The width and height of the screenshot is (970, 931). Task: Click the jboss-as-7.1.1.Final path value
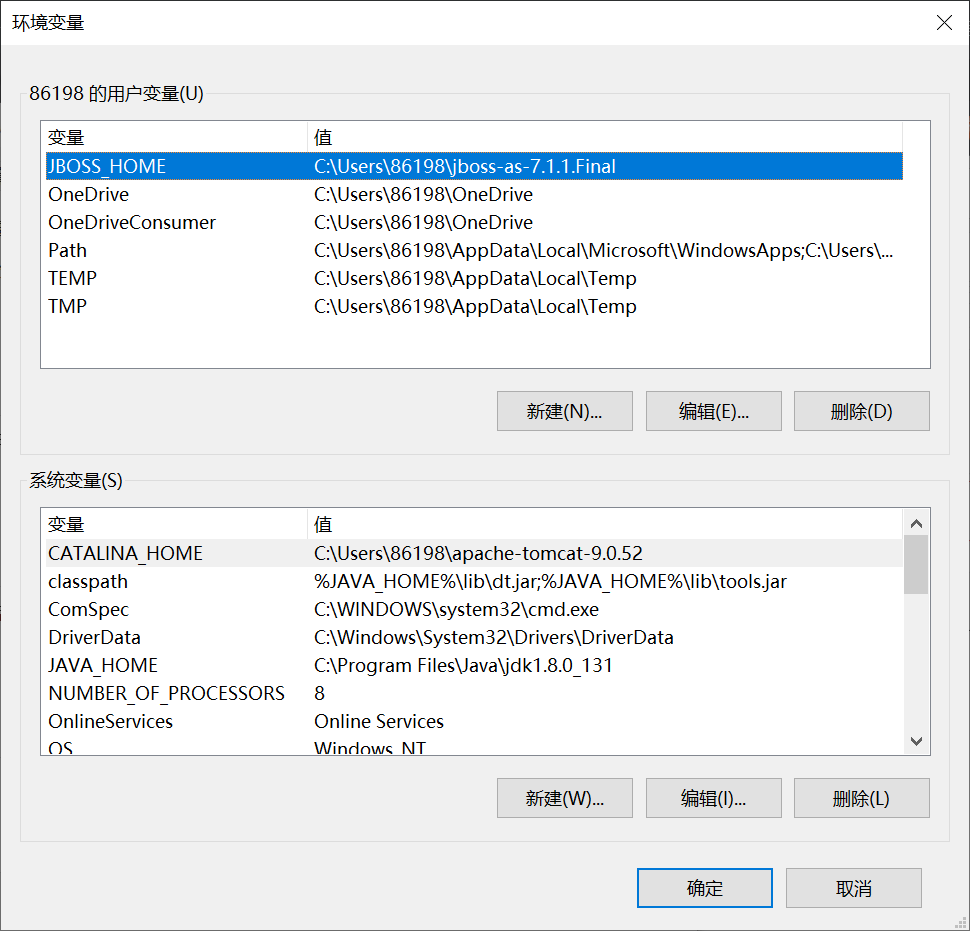click(465, 166)
